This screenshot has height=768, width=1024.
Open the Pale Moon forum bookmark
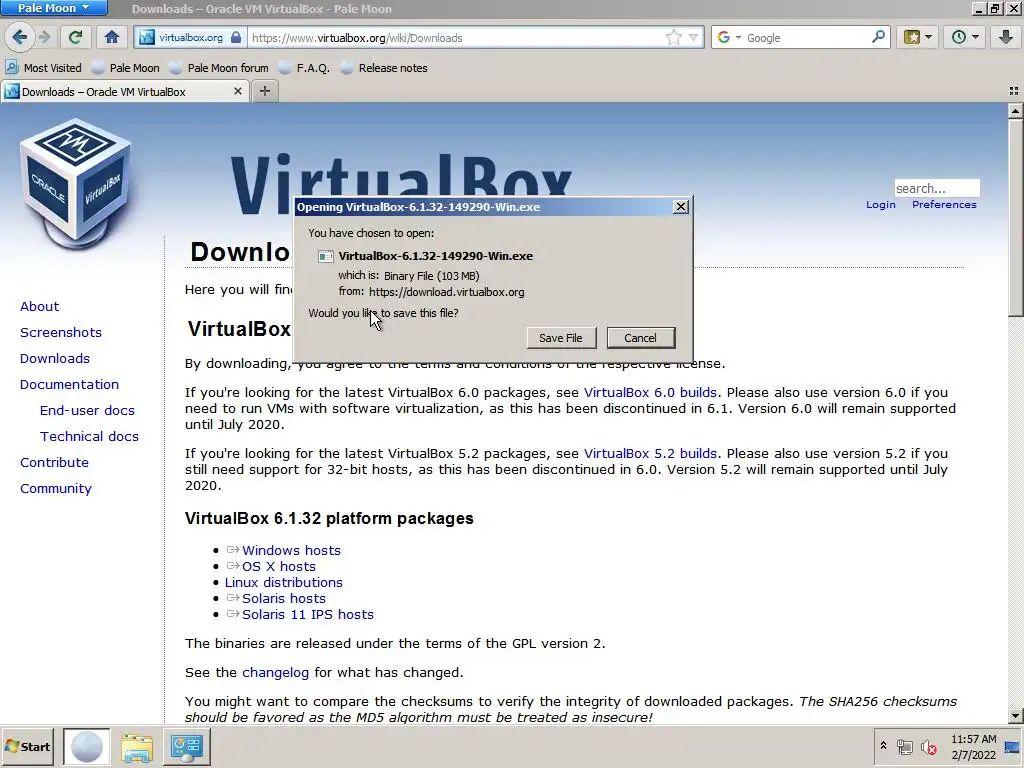click(x=219, y=68)
